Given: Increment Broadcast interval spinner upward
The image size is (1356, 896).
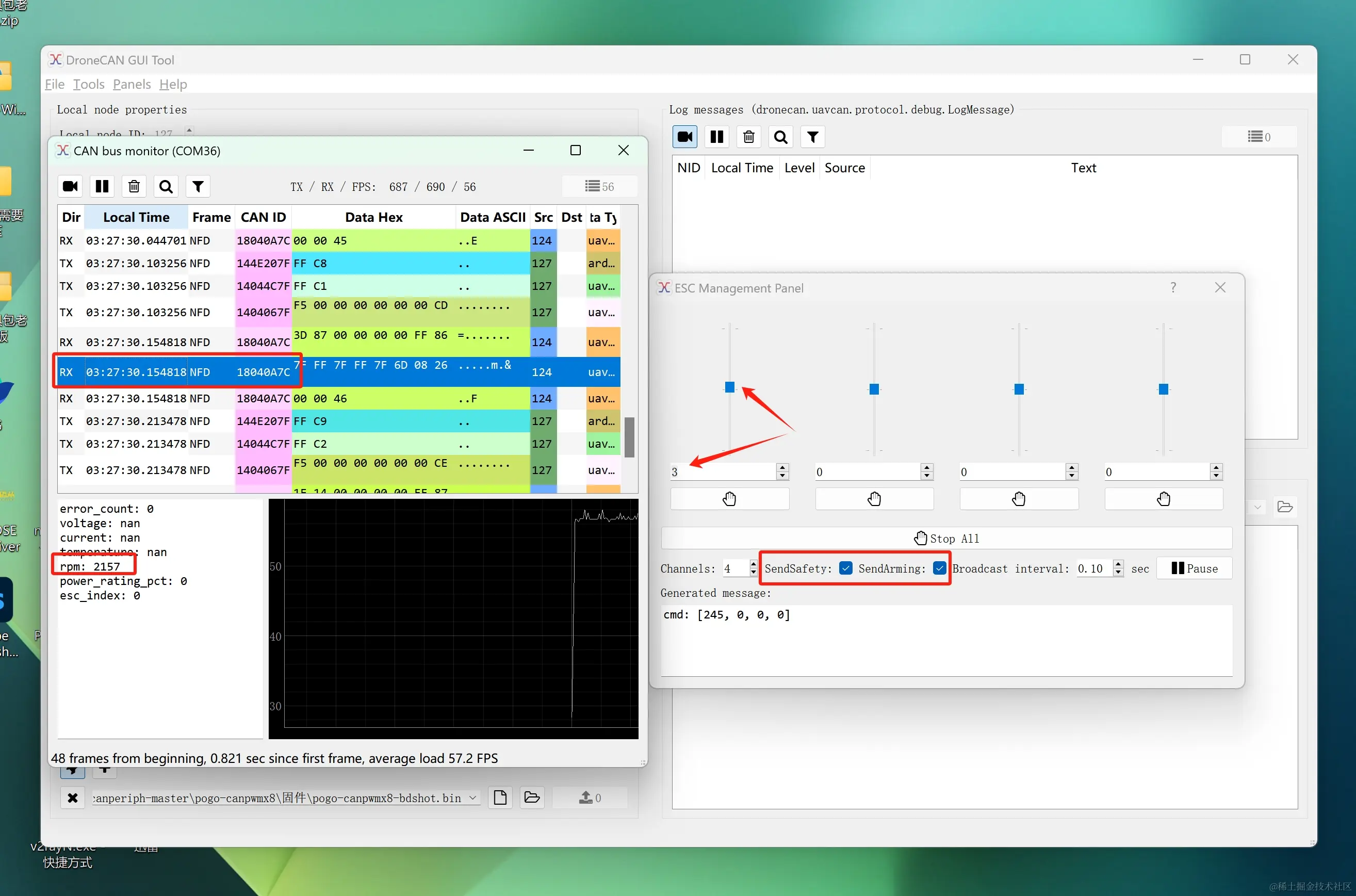Looking at the screenshot, I should (1118, 564).
